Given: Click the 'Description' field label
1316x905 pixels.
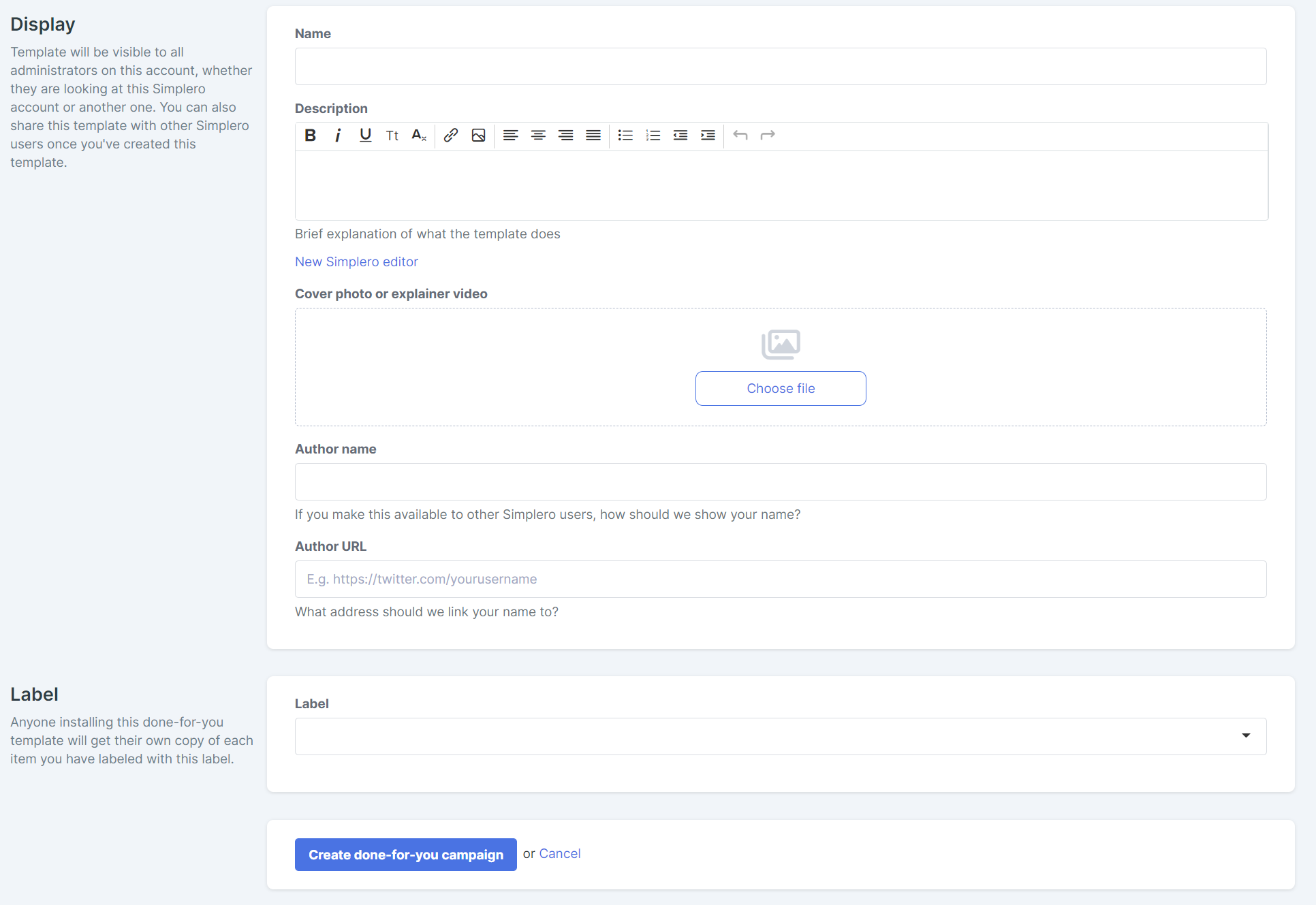Looking at the screenshot, I should coord(331,108).
